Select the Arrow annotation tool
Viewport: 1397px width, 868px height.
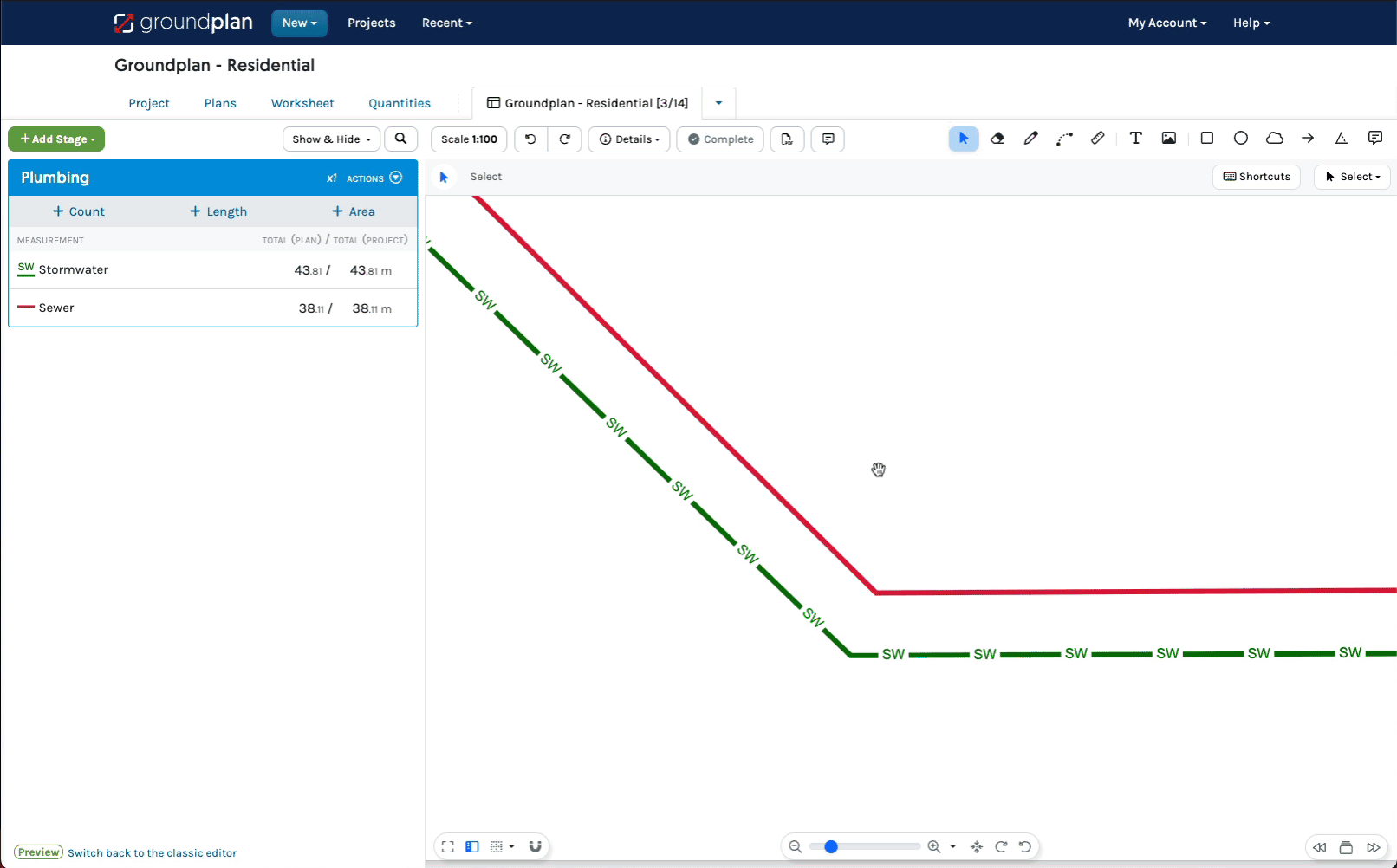click(x=1308, y=139)
